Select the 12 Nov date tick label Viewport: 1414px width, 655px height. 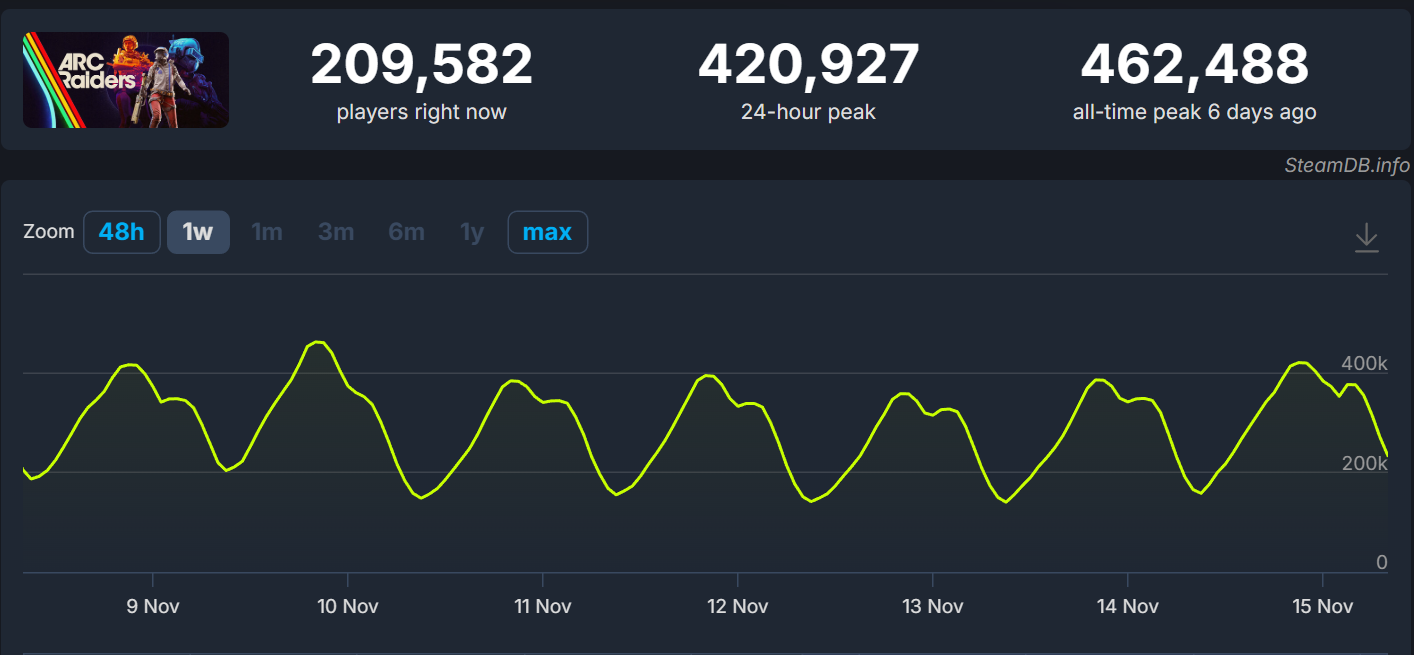[x=737, y=606]
